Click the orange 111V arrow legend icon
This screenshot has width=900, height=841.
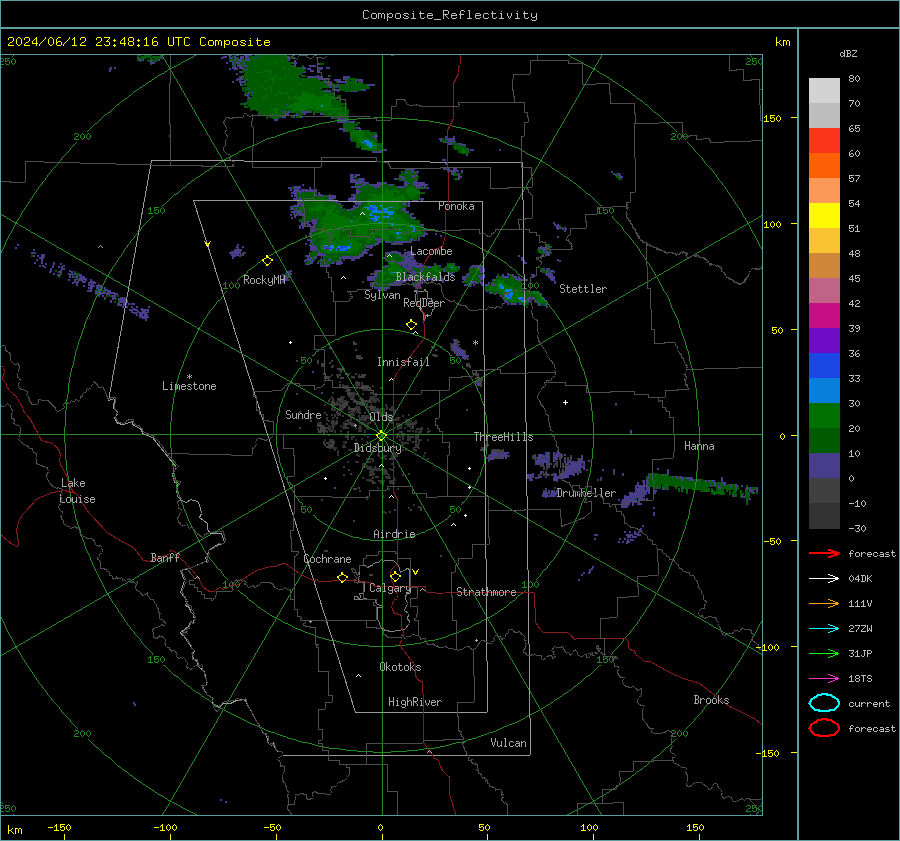pos(824,603)
